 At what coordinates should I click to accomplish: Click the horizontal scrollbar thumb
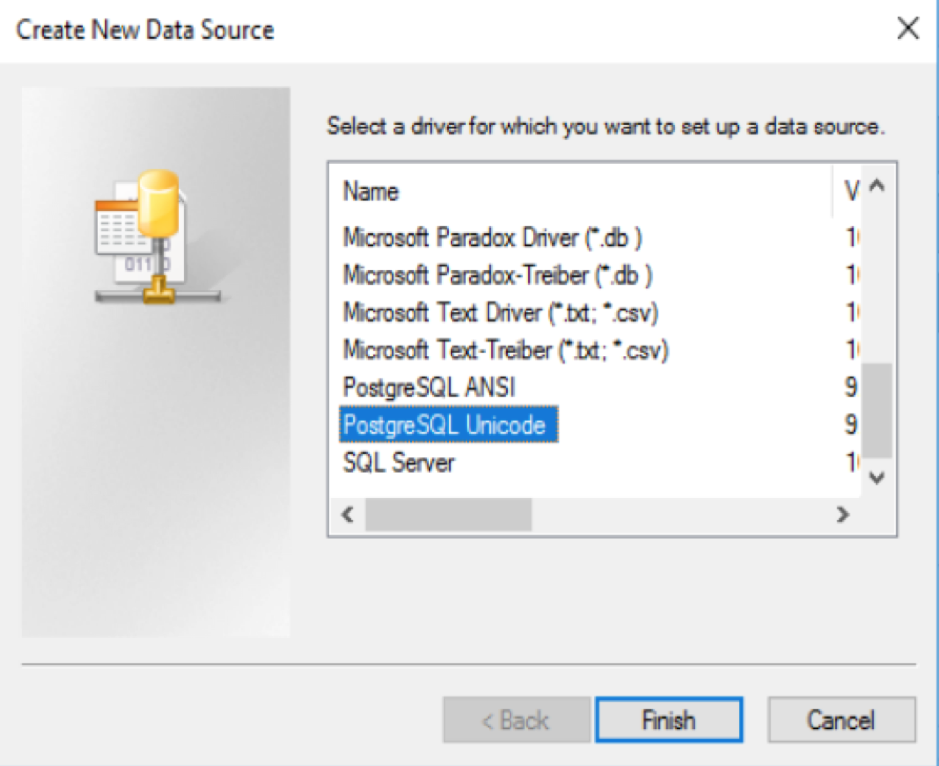tap(449, 514)
